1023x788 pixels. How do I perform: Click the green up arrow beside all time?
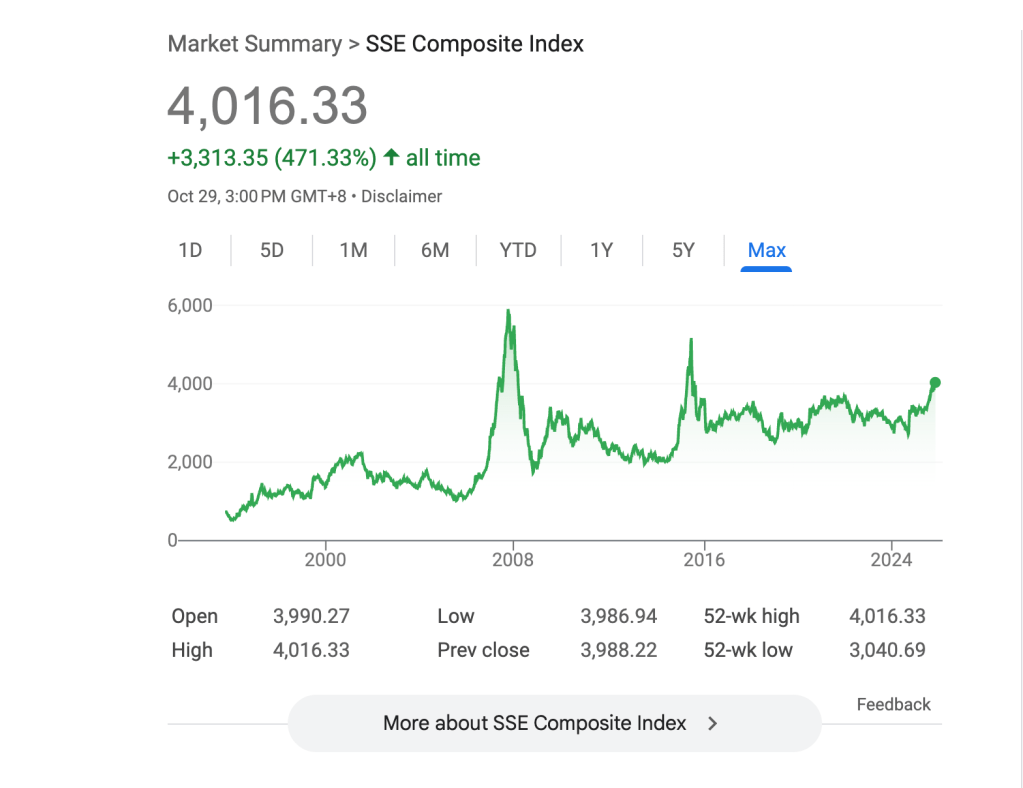[392, 158]
